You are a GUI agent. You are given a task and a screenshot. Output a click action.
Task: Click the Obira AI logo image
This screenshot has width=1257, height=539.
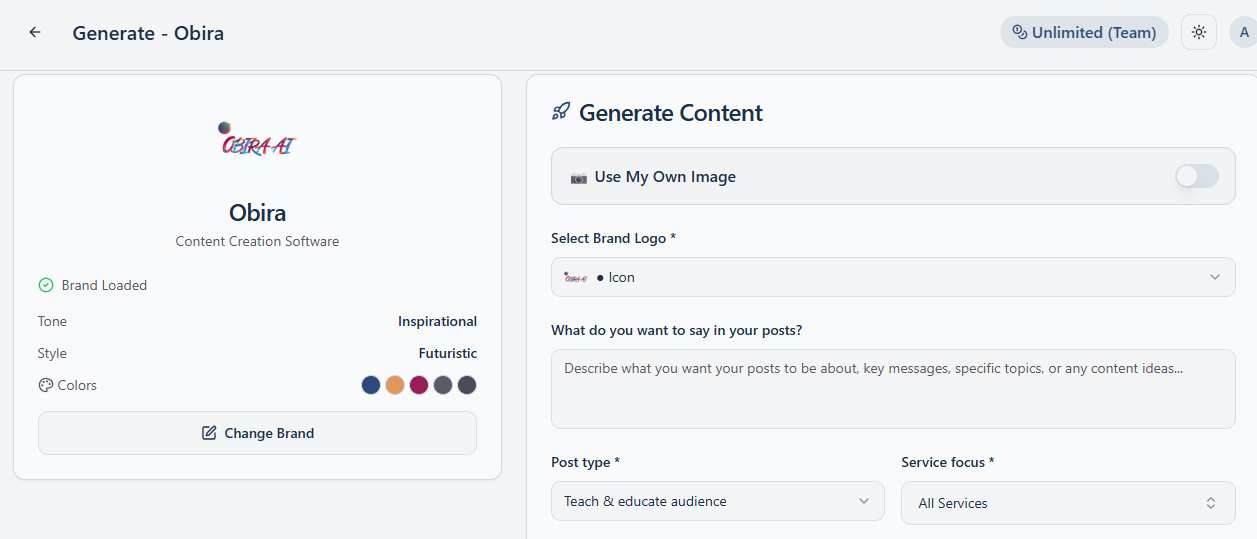[x=257, y=139]
